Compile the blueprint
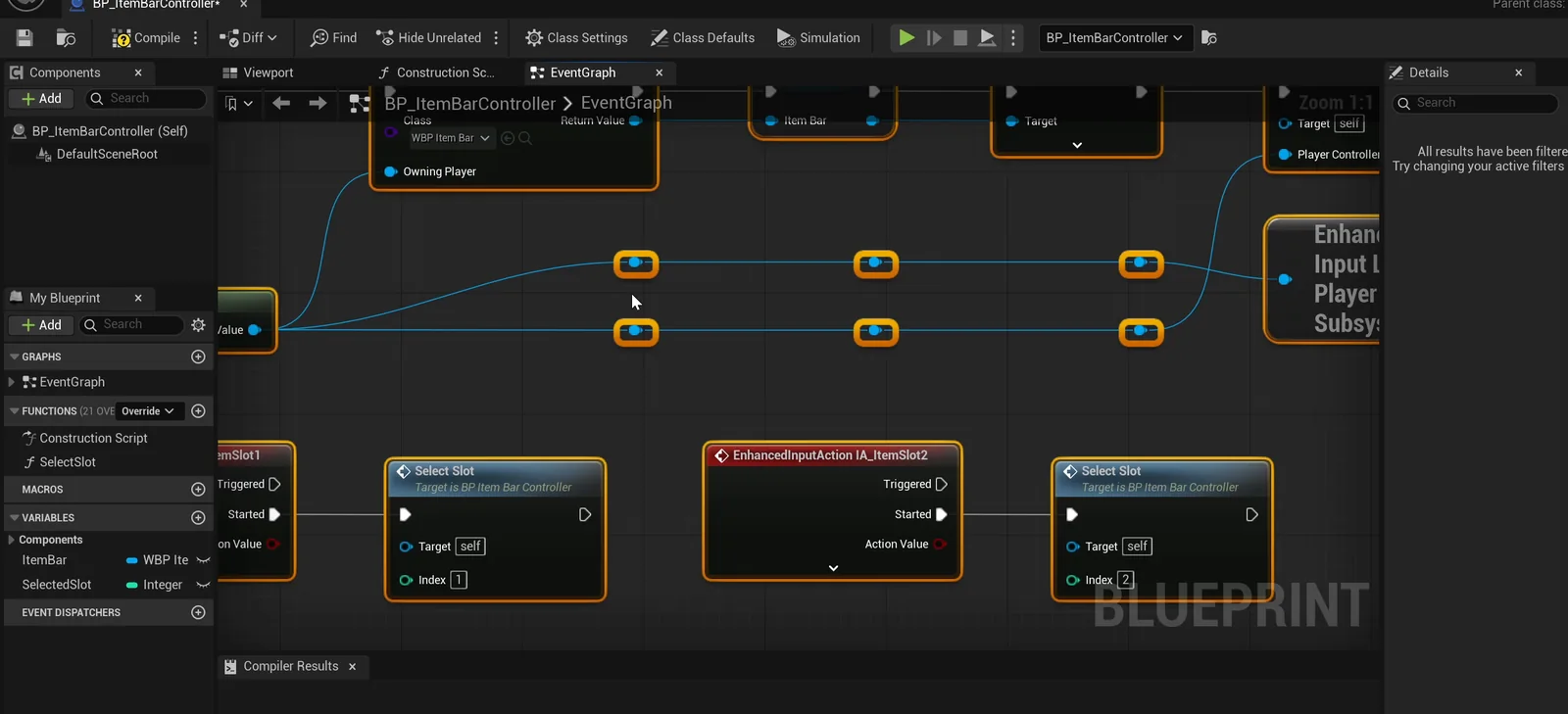The height and width of the screenshot is (714, 1568). point(146,38)
